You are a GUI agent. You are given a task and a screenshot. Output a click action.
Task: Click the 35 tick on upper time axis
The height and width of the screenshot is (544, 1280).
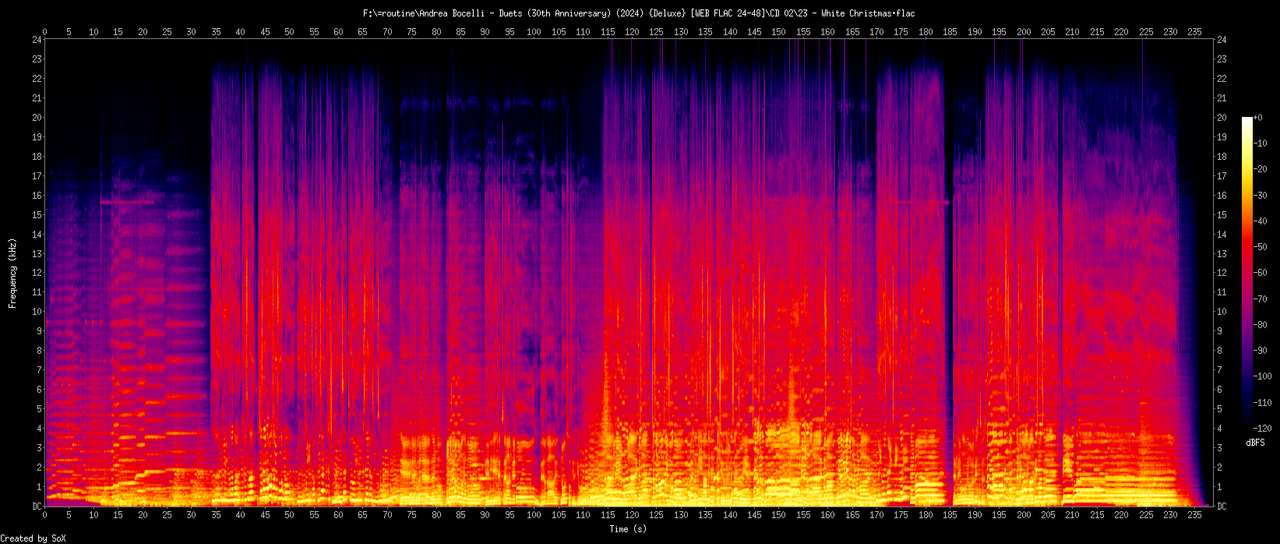216,31
